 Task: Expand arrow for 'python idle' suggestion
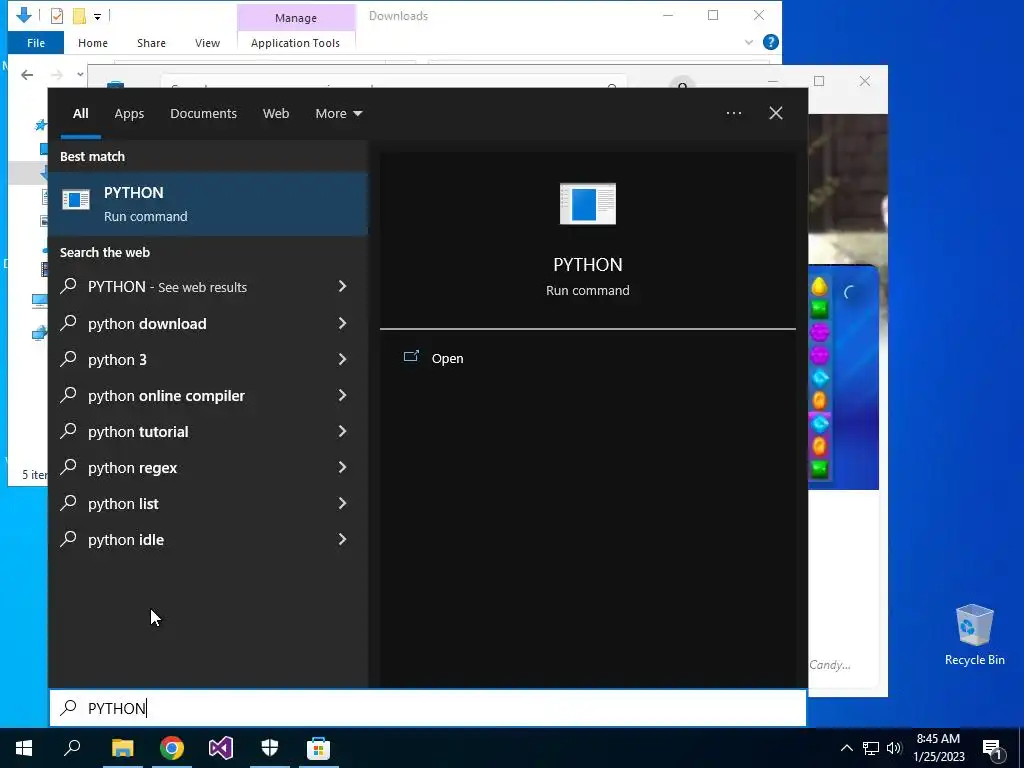click(x=342, y=539)
